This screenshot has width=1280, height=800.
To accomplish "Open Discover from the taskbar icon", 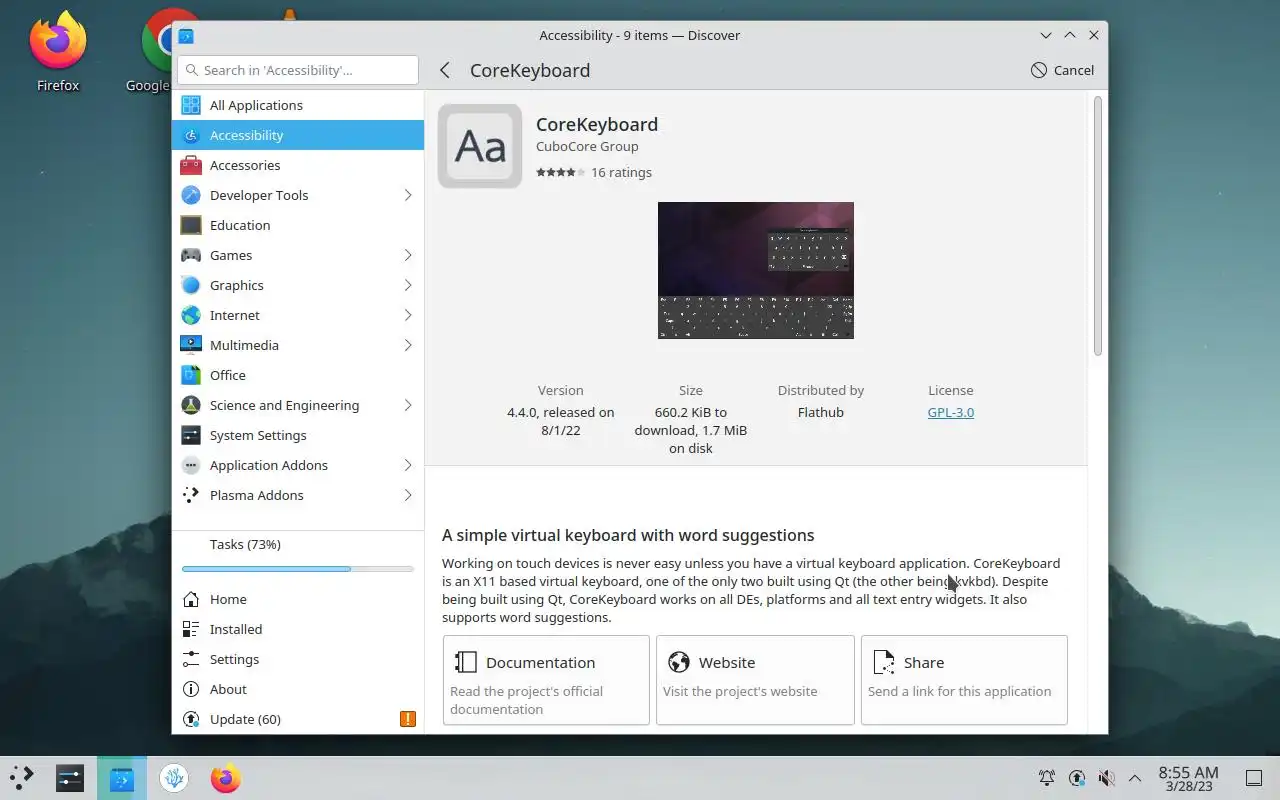I will click(x=122, y=778).
